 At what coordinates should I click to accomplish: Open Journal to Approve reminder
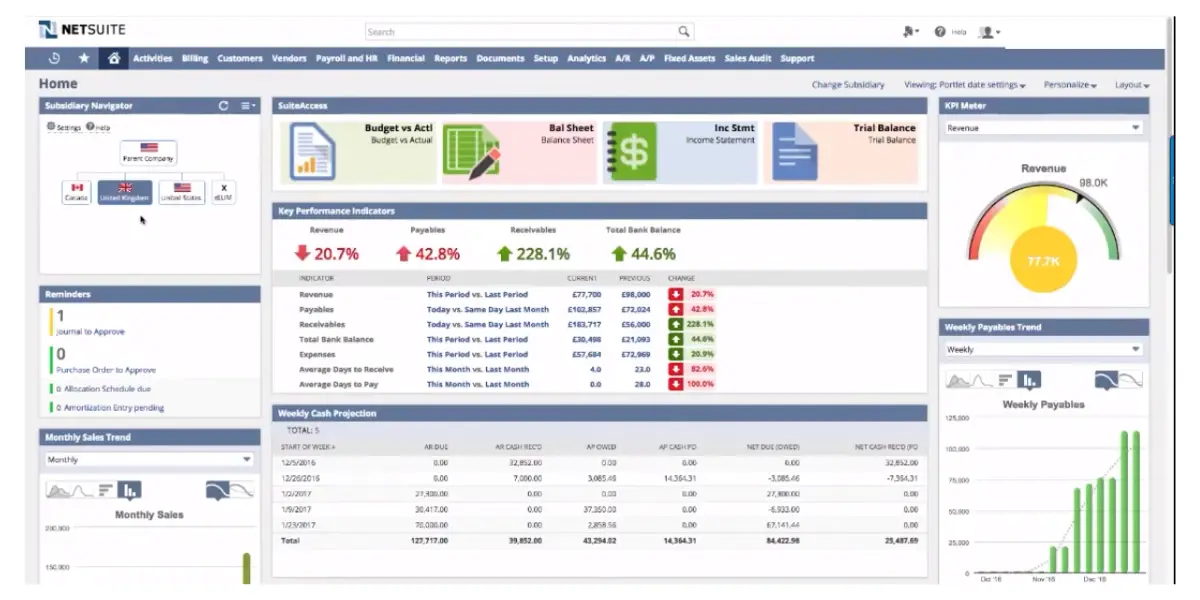90,332
